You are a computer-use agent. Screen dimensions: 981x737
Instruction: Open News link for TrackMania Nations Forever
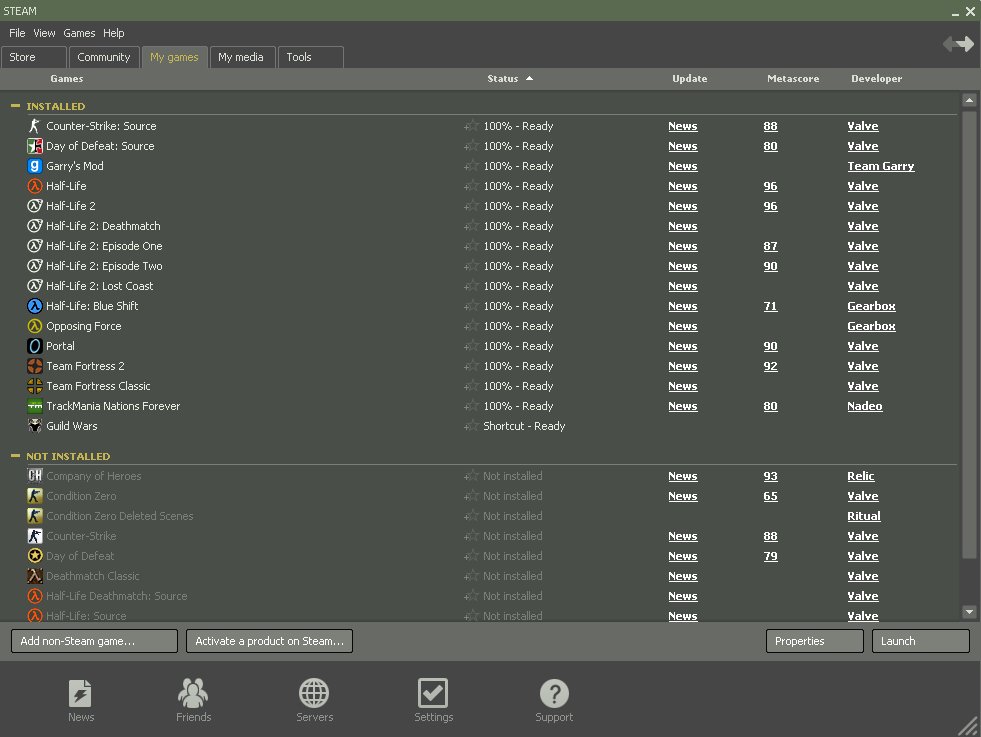click(683, 406)
